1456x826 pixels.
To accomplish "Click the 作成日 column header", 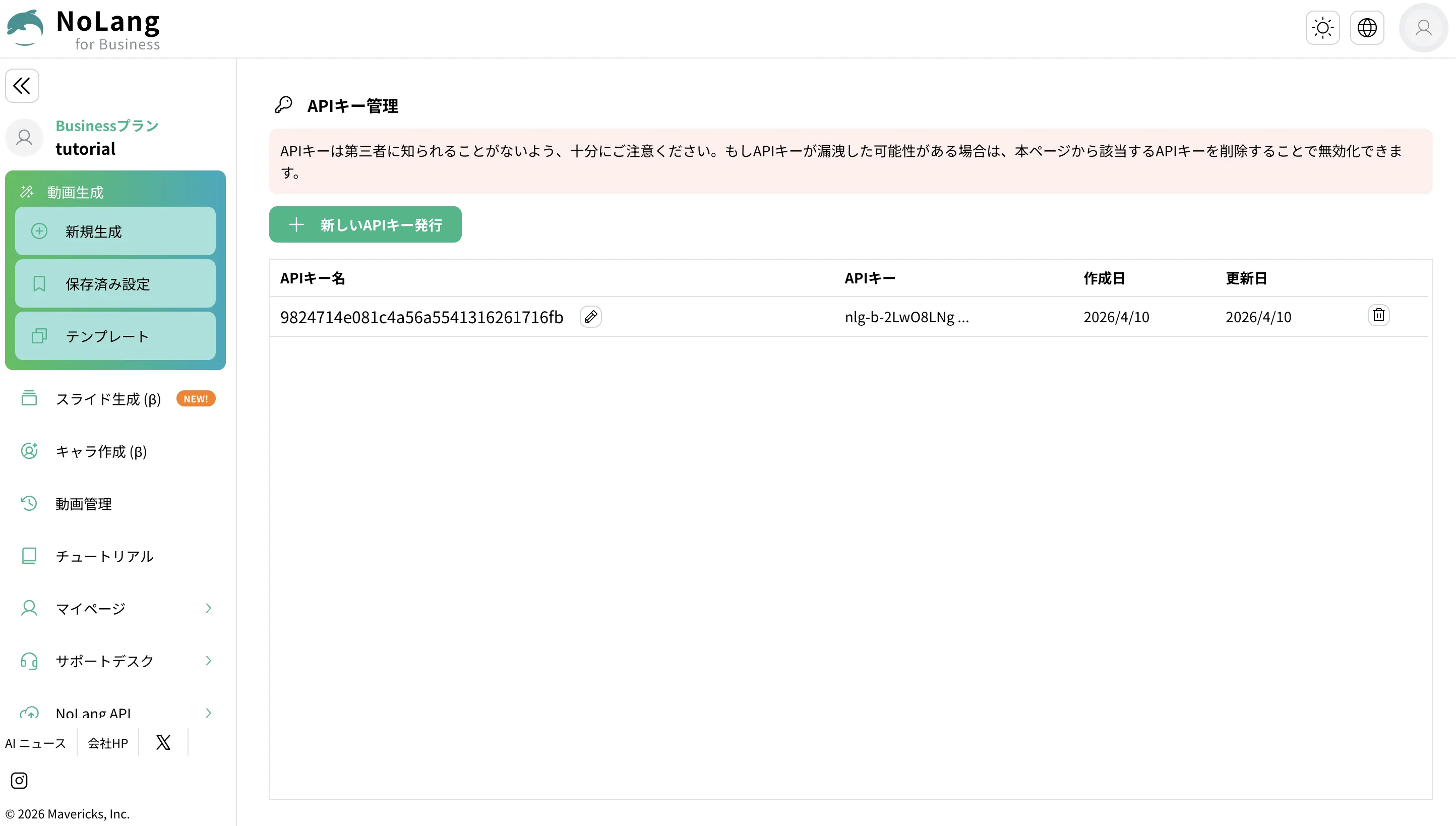I will click(1104, 278).
